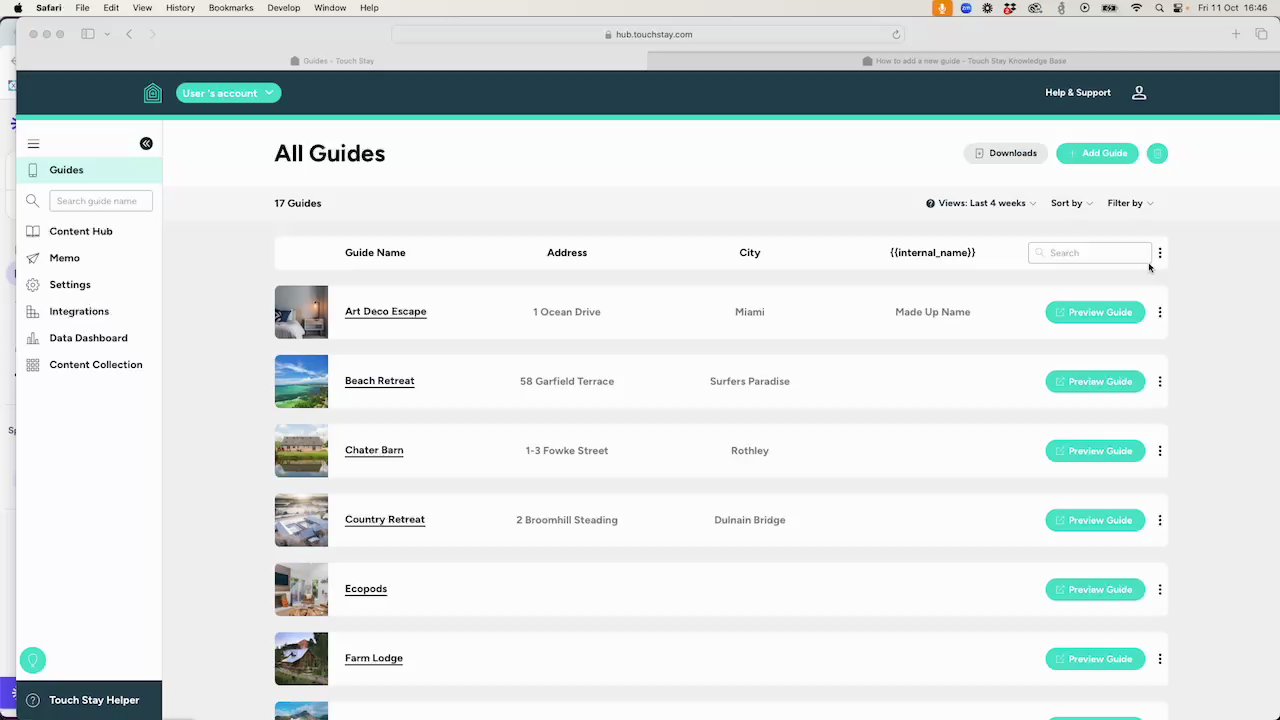Open three-dot menu for Chater Barn

click(1160, 451)
